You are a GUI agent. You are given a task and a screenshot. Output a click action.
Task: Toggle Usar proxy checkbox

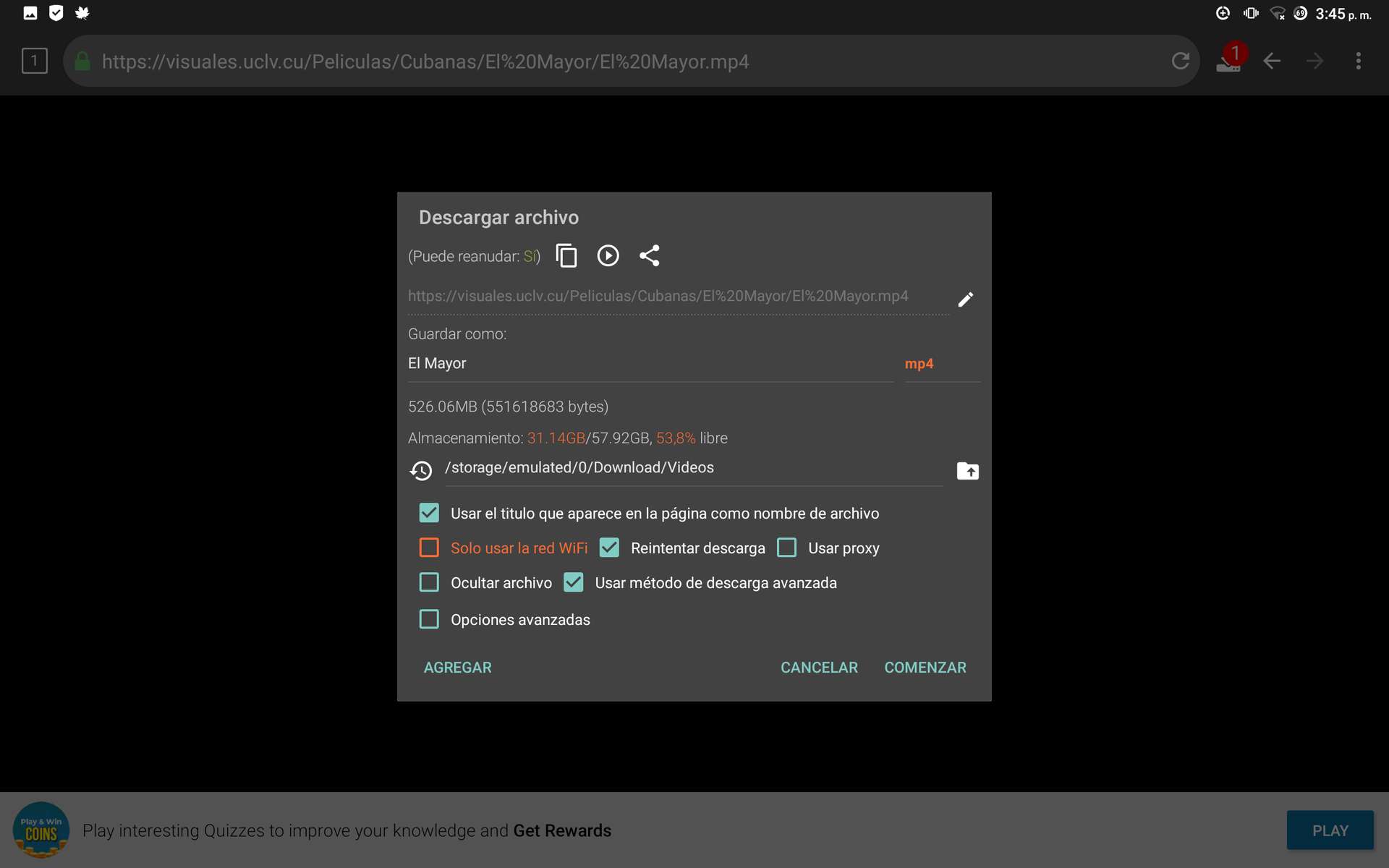tap(786, 548)
